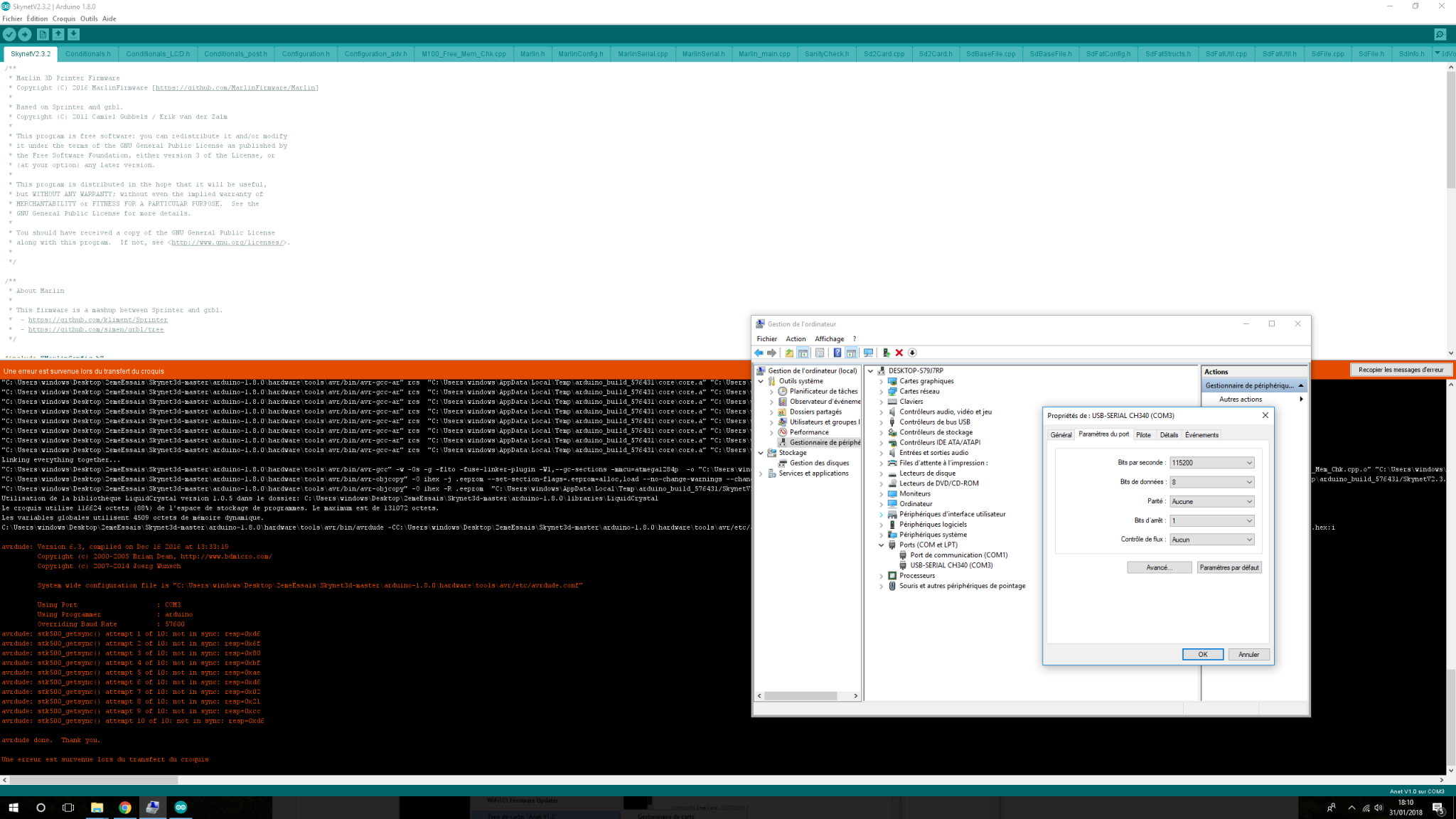The image size is (1456, 819).
Task: Click blue help question mark icon
Action: click(x=837, y=353)
